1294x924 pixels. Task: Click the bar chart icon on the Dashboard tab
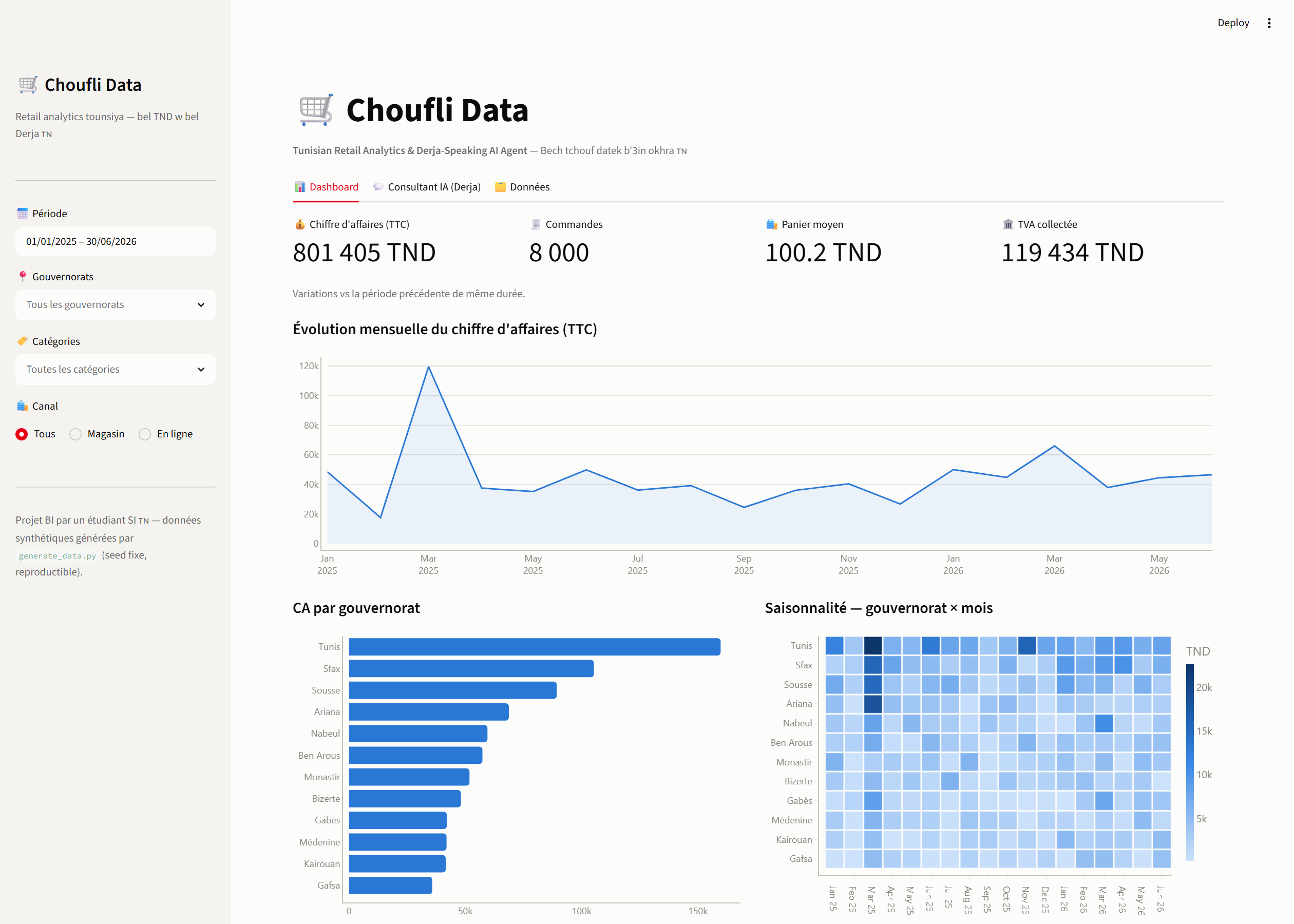point(299,187)
